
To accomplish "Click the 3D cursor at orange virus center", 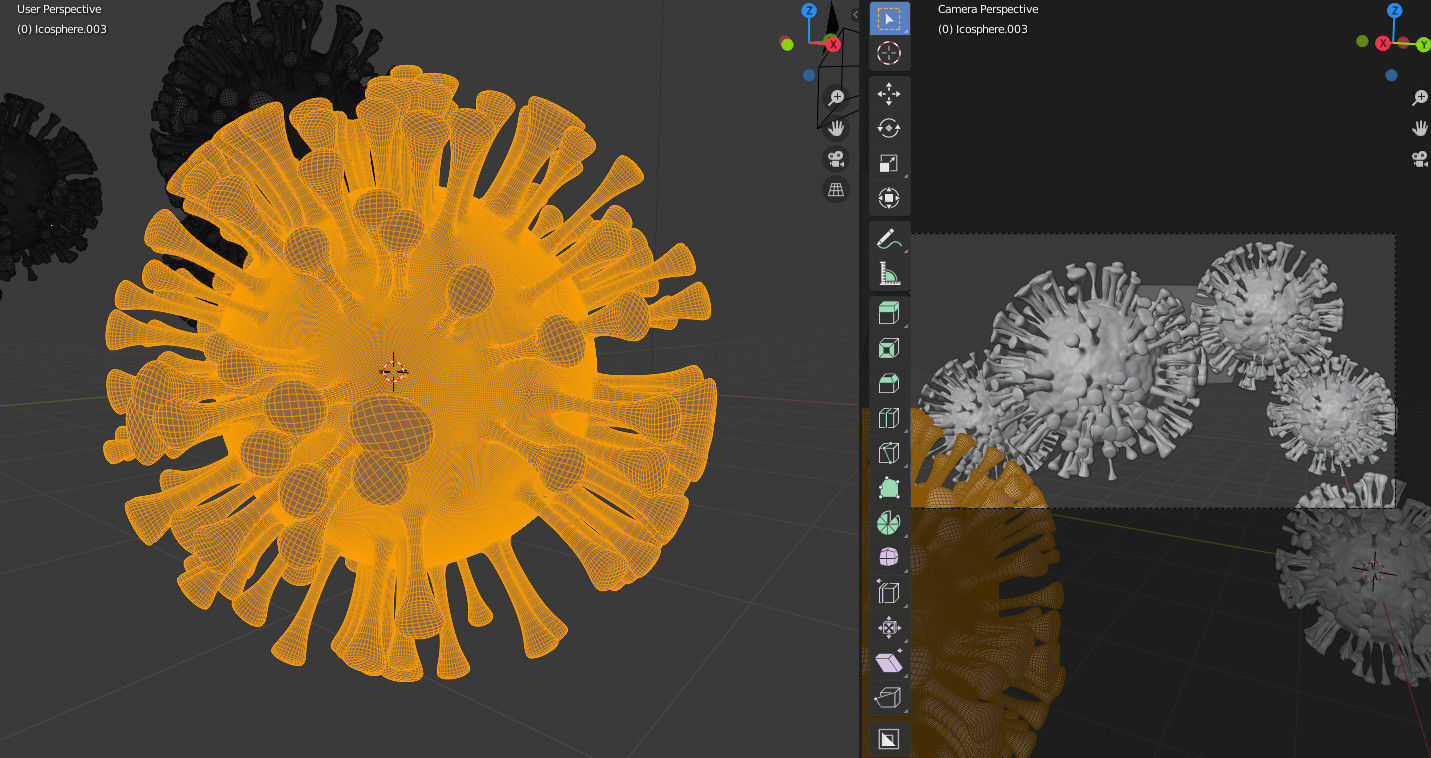I will 394,371.
